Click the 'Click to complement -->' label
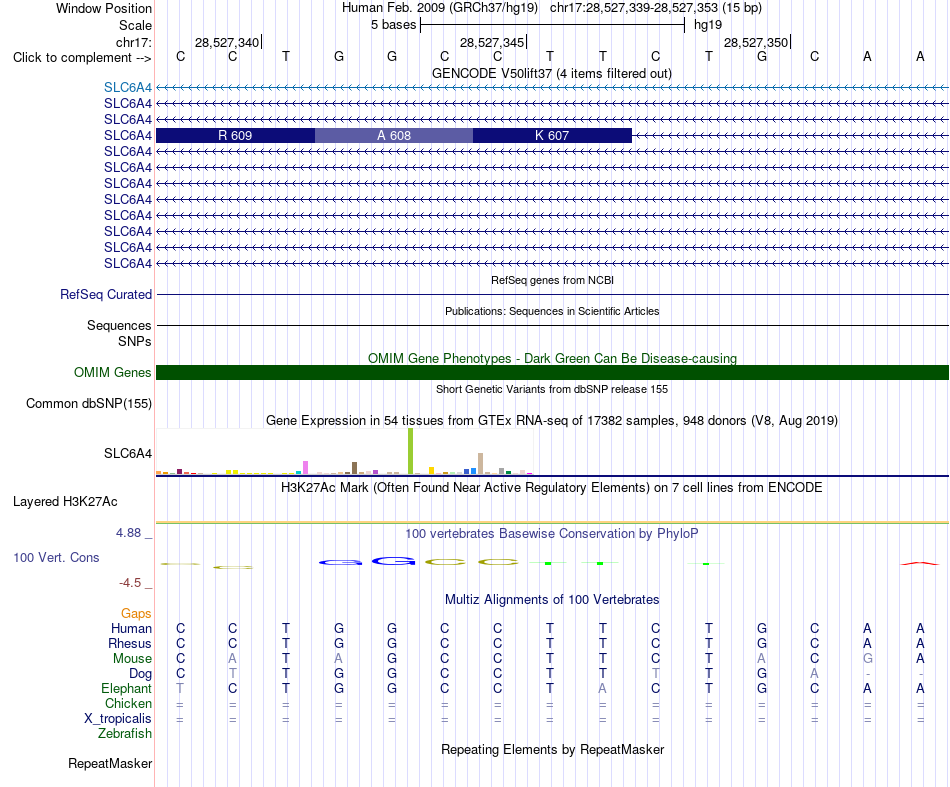 click(x=82, y=58)
